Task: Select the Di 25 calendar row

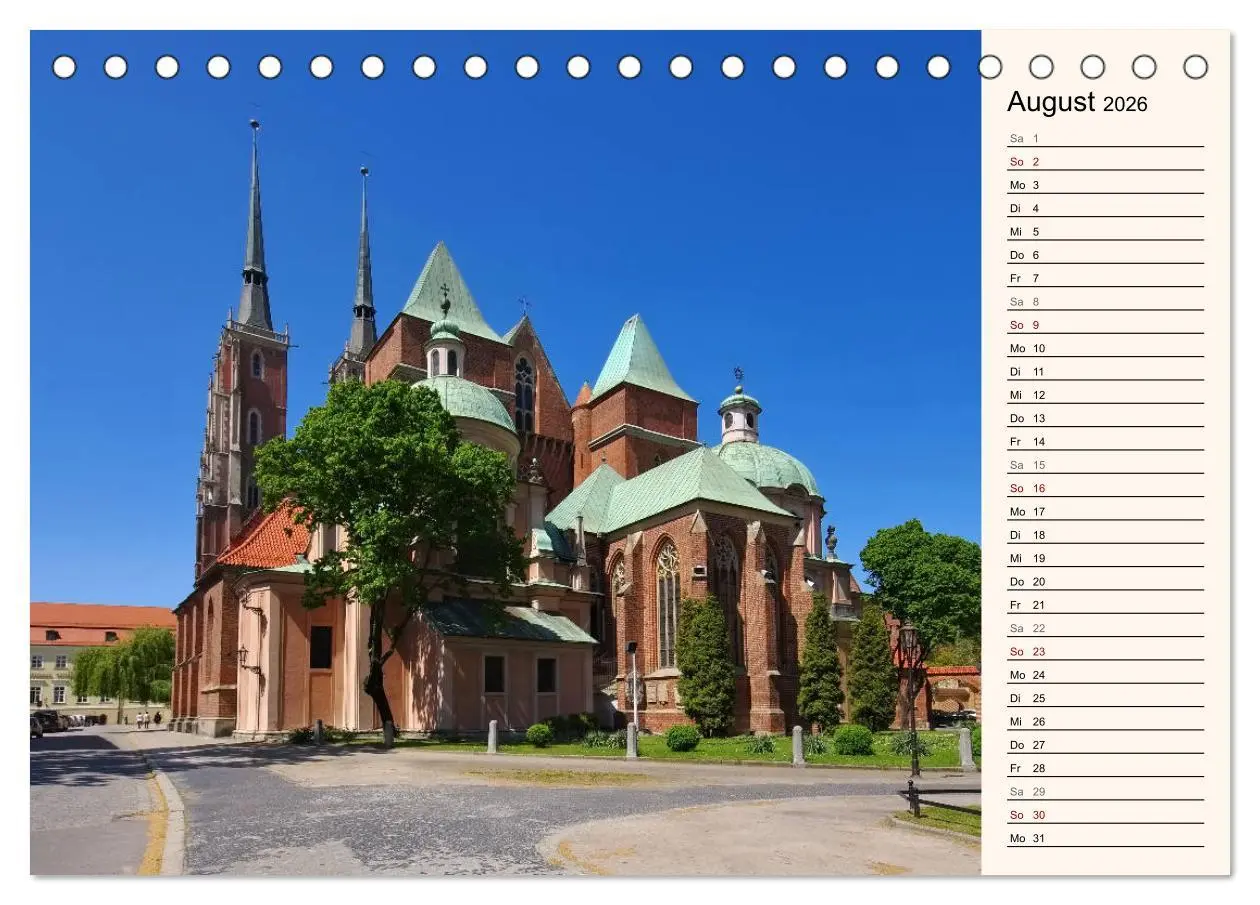Action: pyautogui.click(x=1105, y=698)
